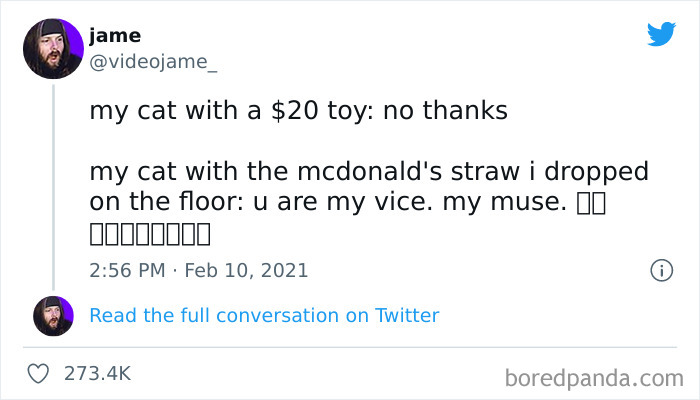
Task: Click the long emoji row under the tweet
Action: point(150,236)
